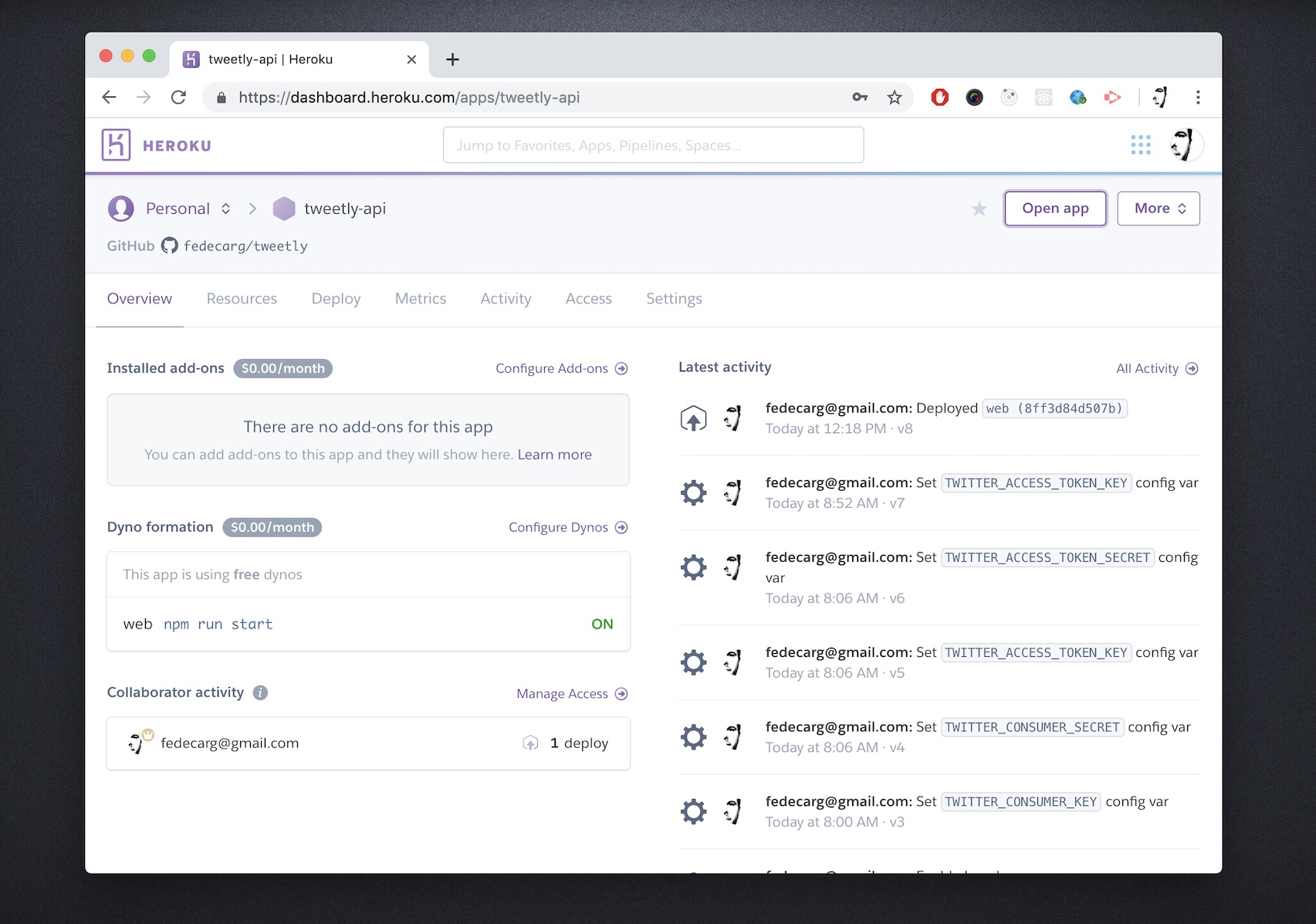
Task: Switch to the Overview tab
Action: pyautogui.click(x=140, y=299)
